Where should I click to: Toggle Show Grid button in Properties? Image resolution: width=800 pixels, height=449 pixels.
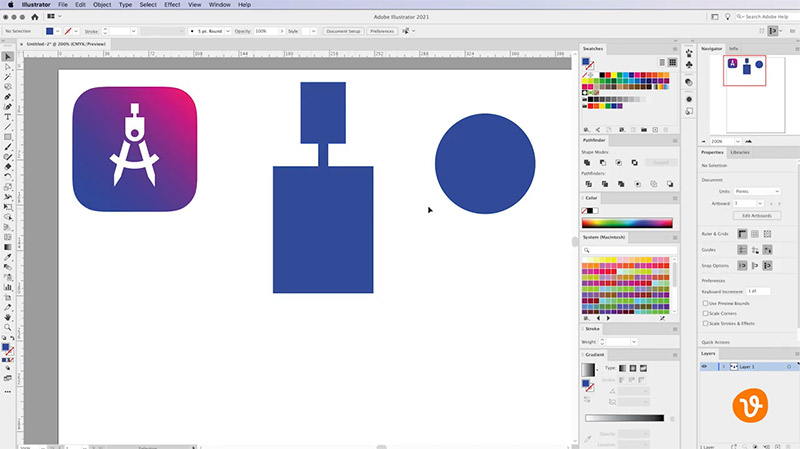point(755,234)
